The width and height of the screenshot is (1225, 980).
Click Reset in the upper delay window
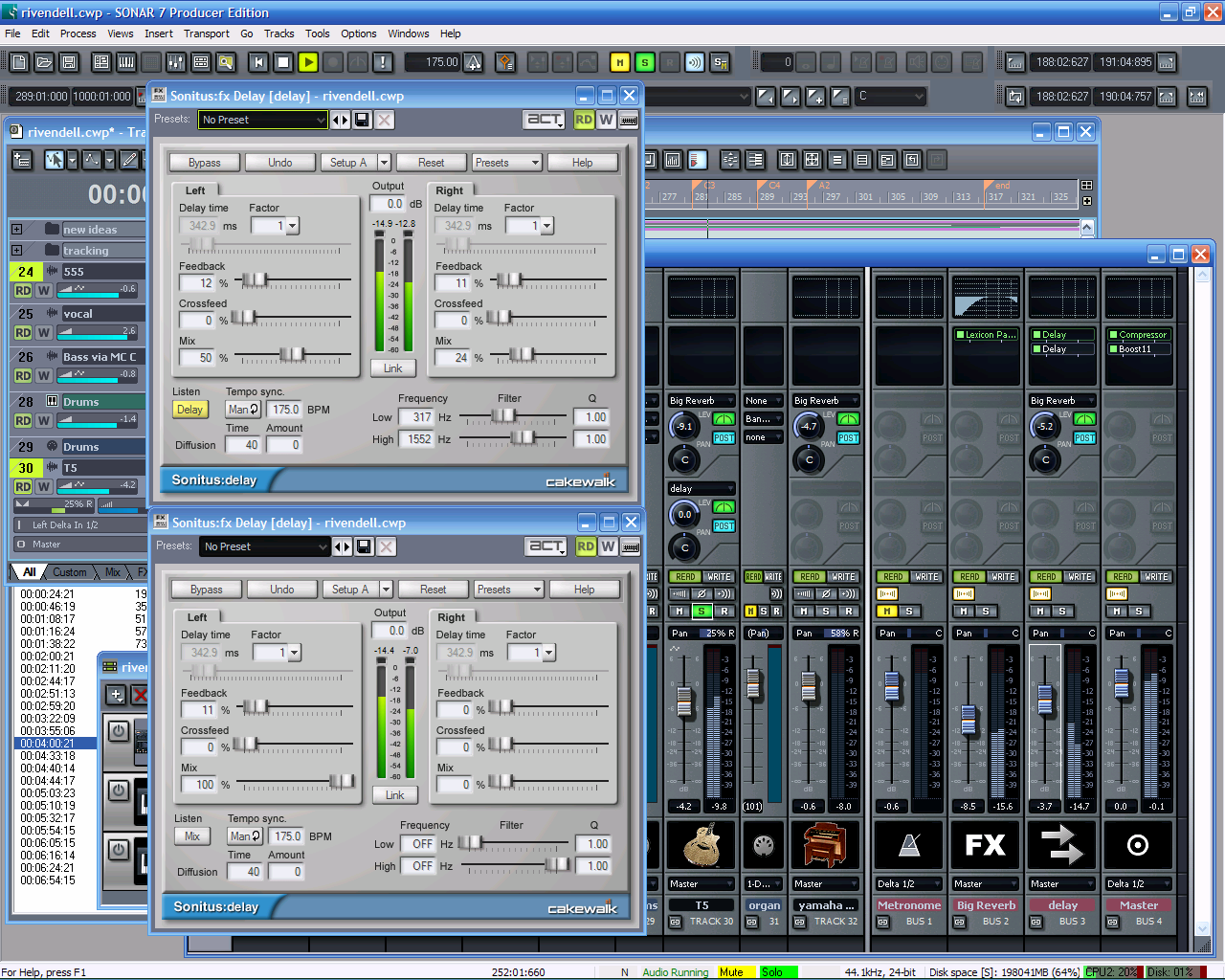(431, 163)
